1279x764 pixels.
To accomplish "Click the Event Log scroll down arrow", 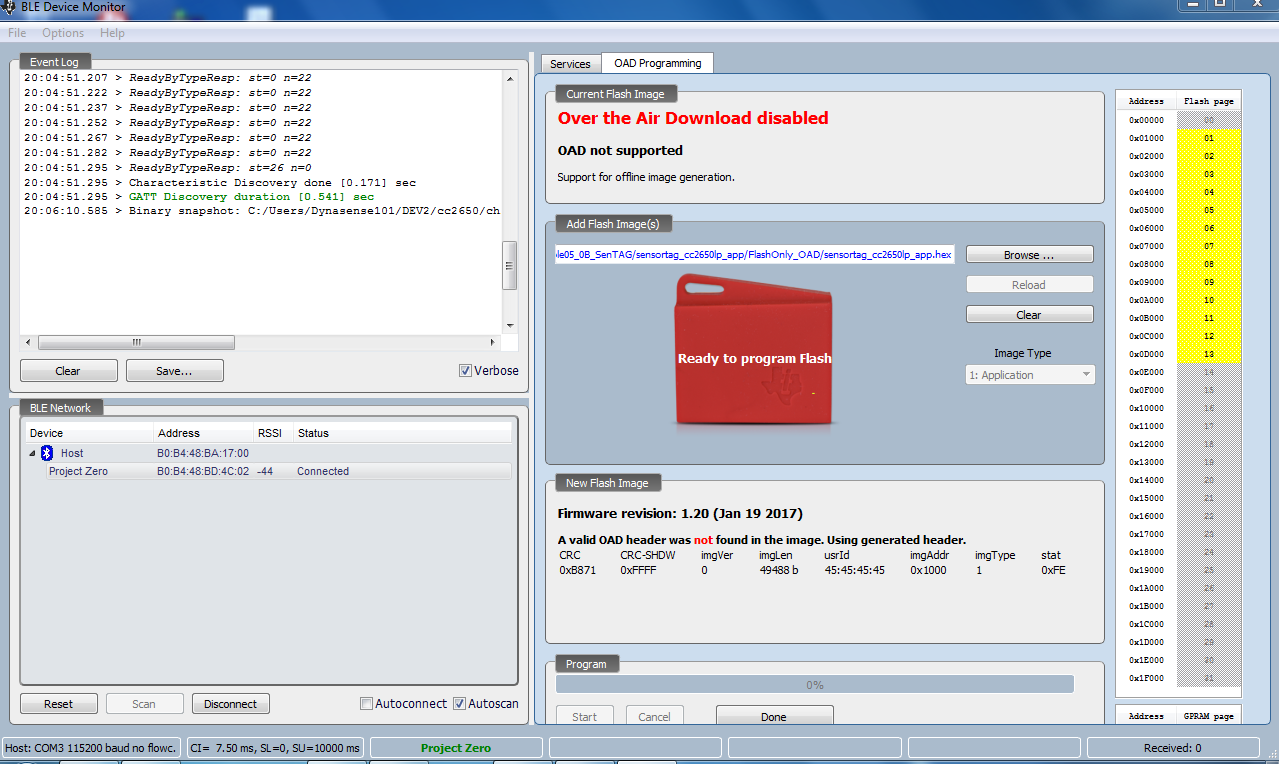I will pos(510,325).
